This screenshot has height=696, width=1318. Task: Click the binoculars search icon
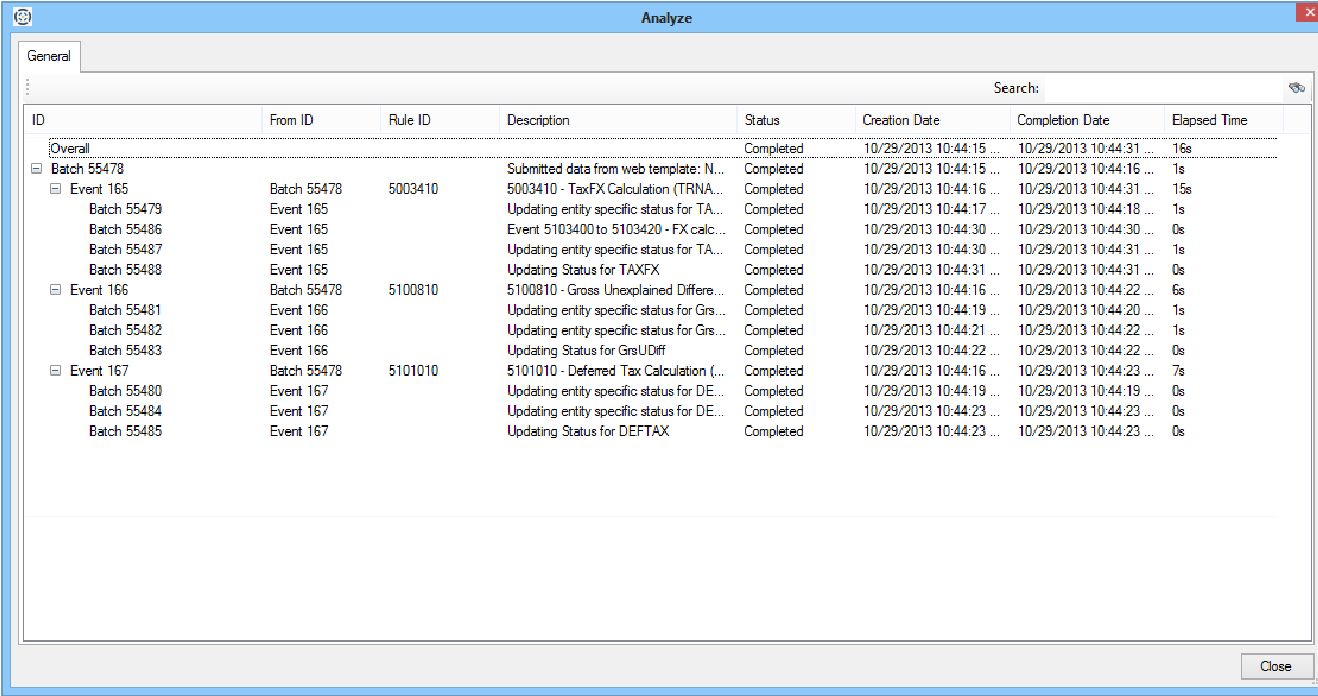click(x=1297, y=88)
